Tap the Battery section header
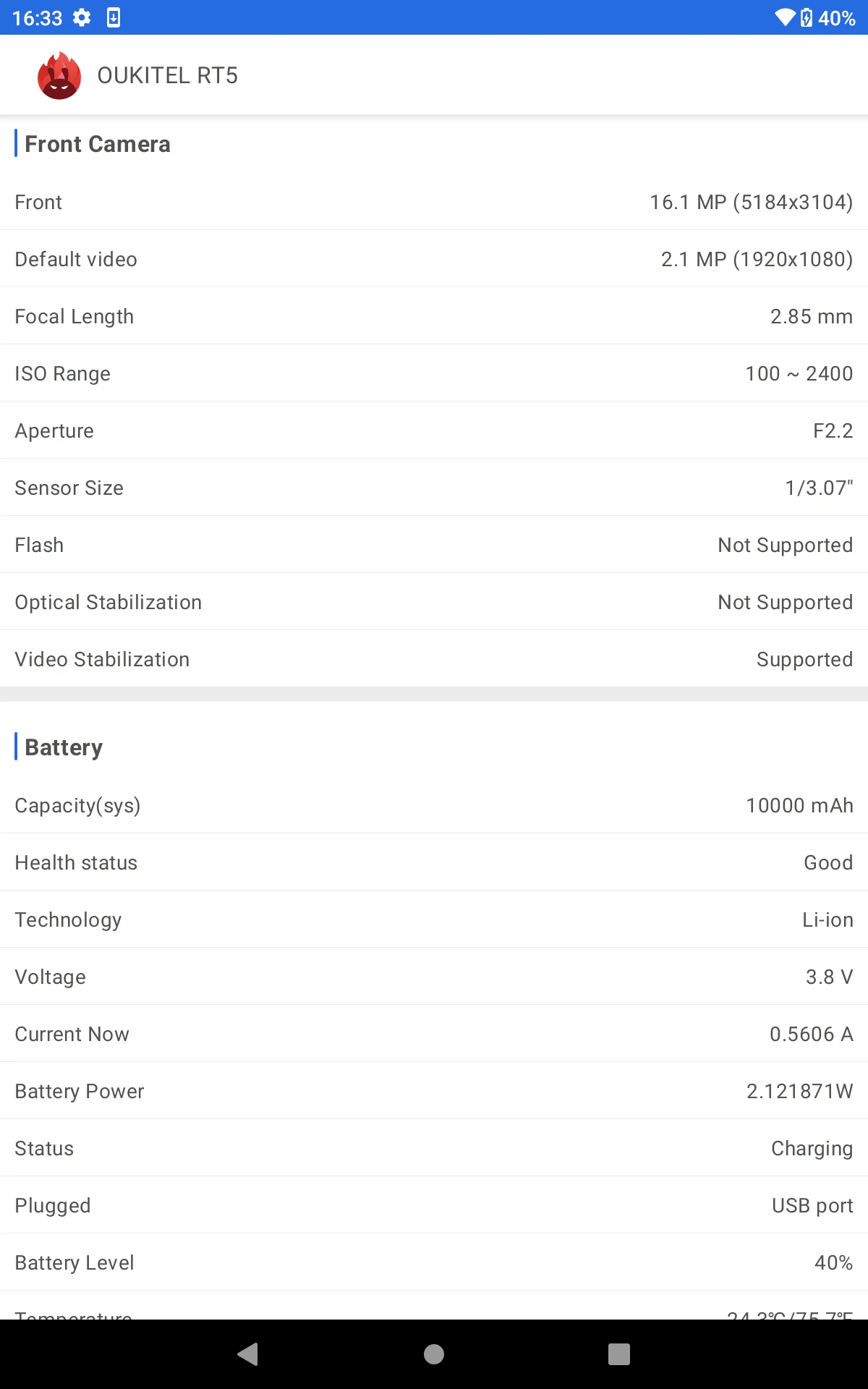 point(64,747)
